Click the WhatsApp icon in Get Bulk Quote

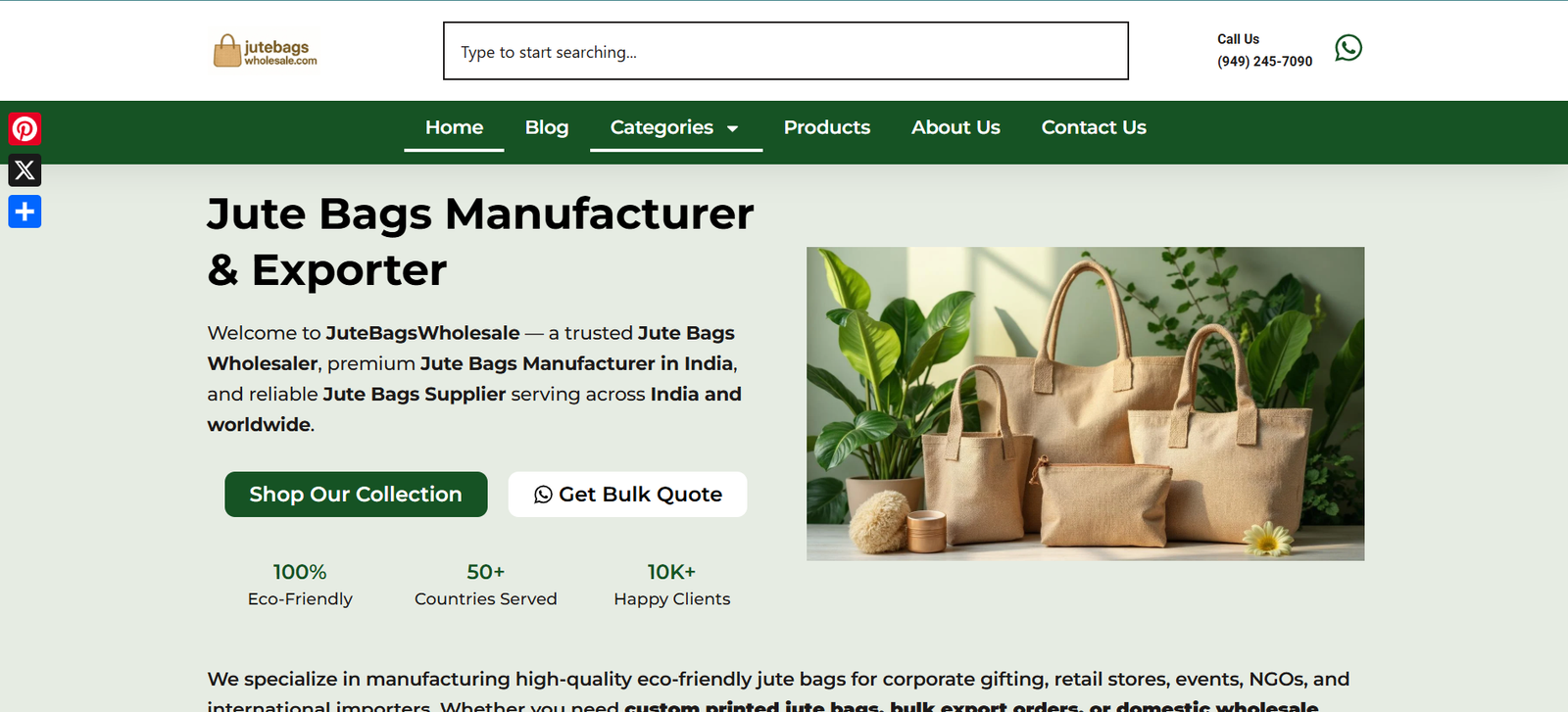543,495
